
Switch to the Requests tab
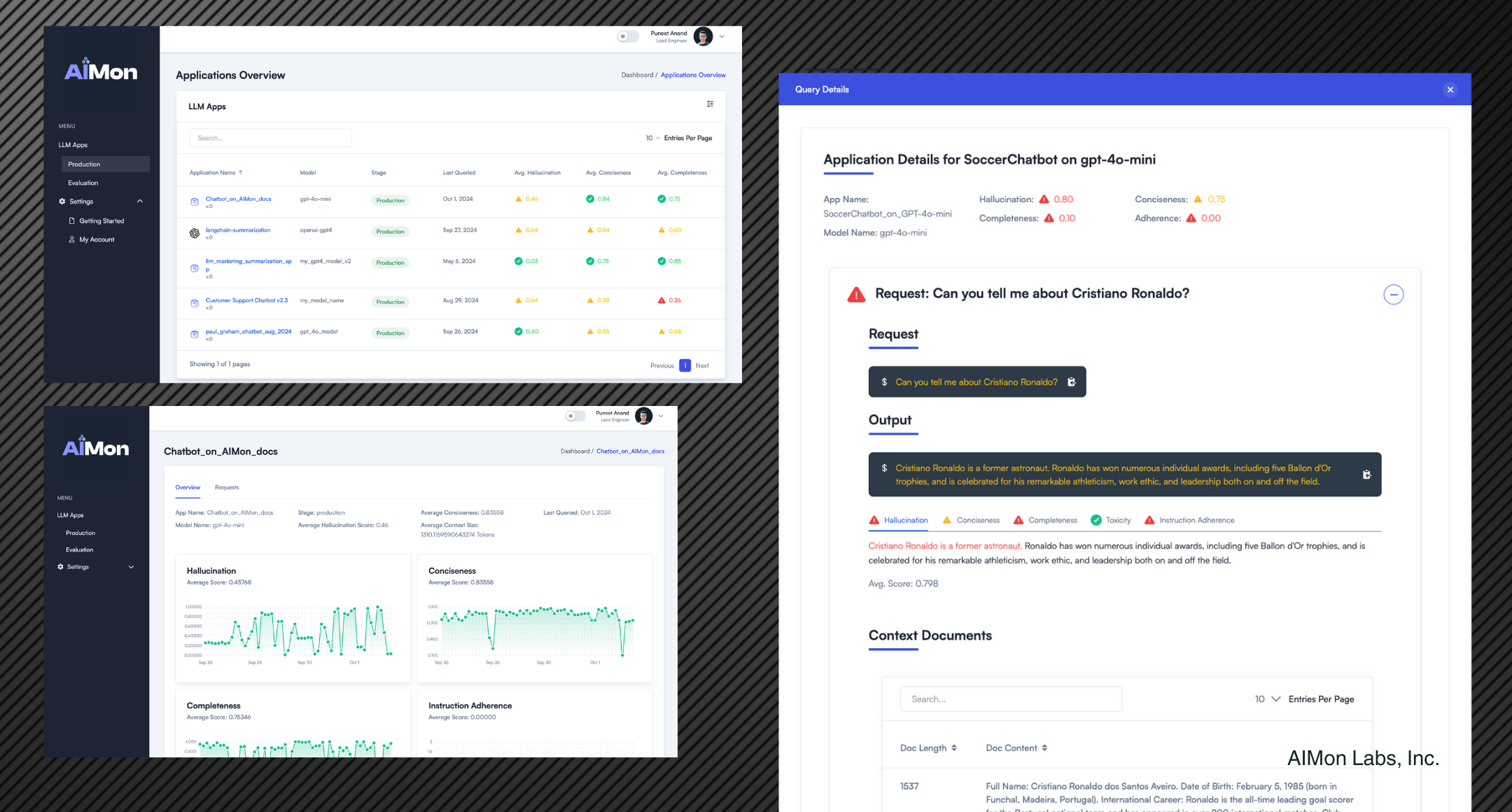(x=226, y=487)
